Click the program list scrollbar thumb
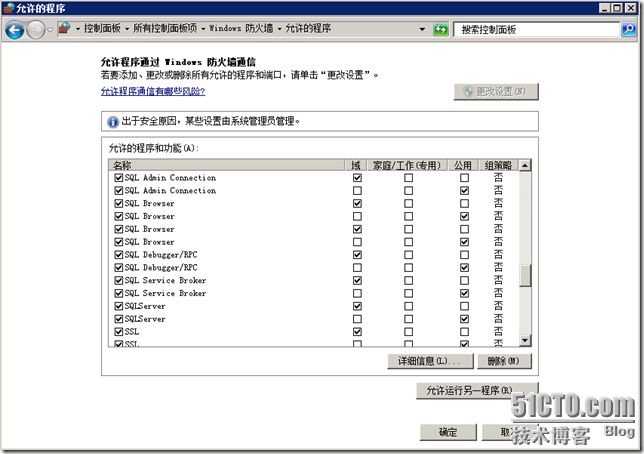 tap(524, 276)
